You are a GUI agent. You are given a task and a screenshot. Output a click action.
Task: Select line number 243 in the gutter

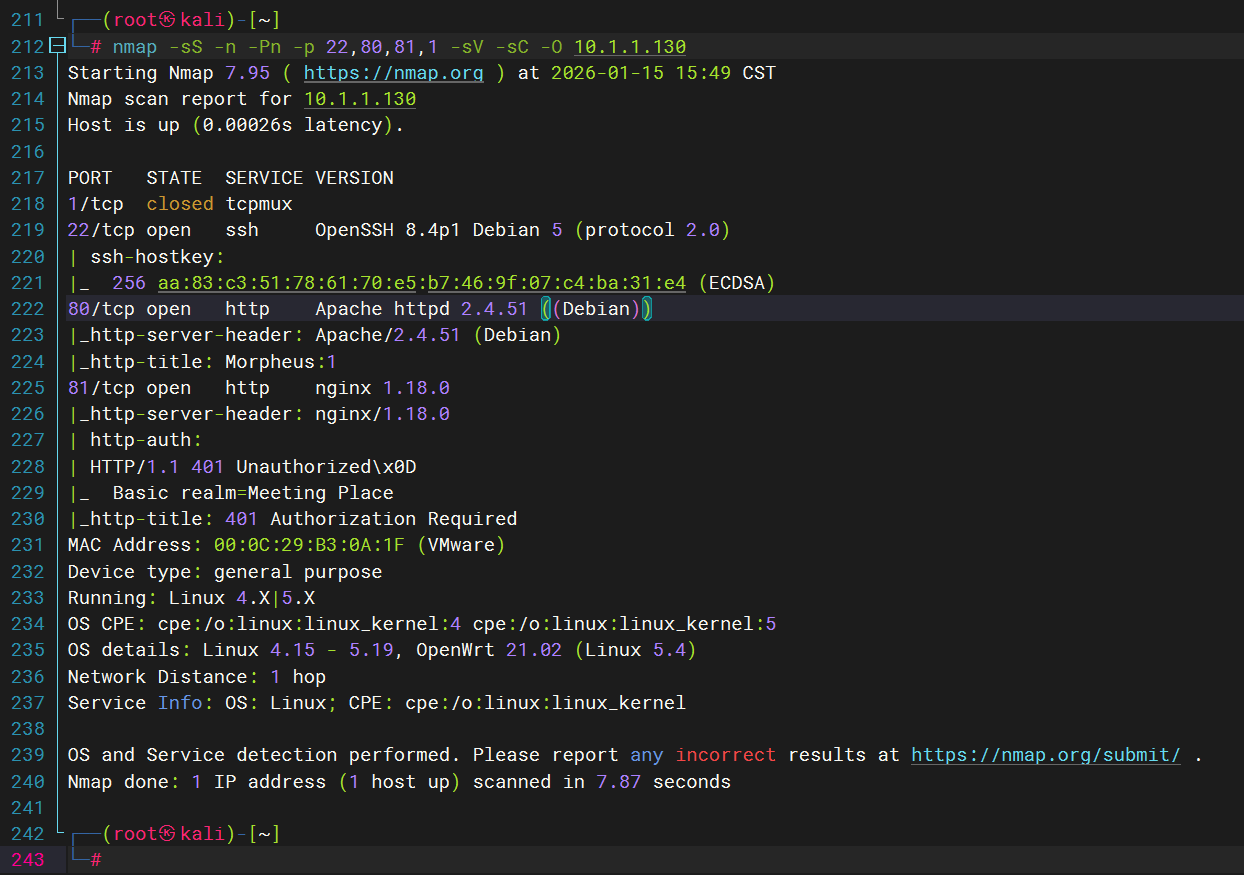point(27,859)
